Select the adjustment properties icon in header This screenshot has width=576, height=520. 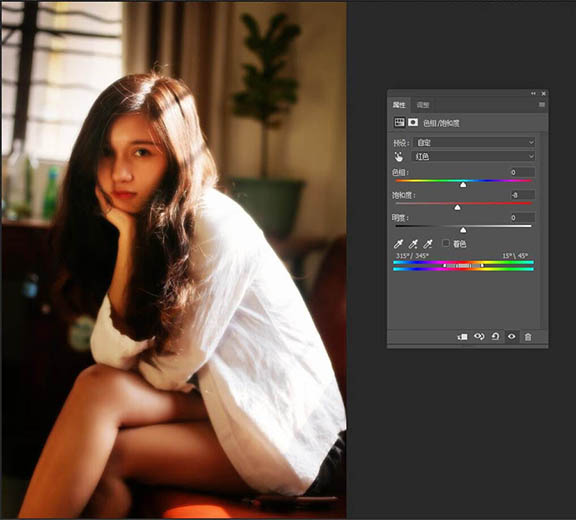pyautogui.click(x=399, y=122)
